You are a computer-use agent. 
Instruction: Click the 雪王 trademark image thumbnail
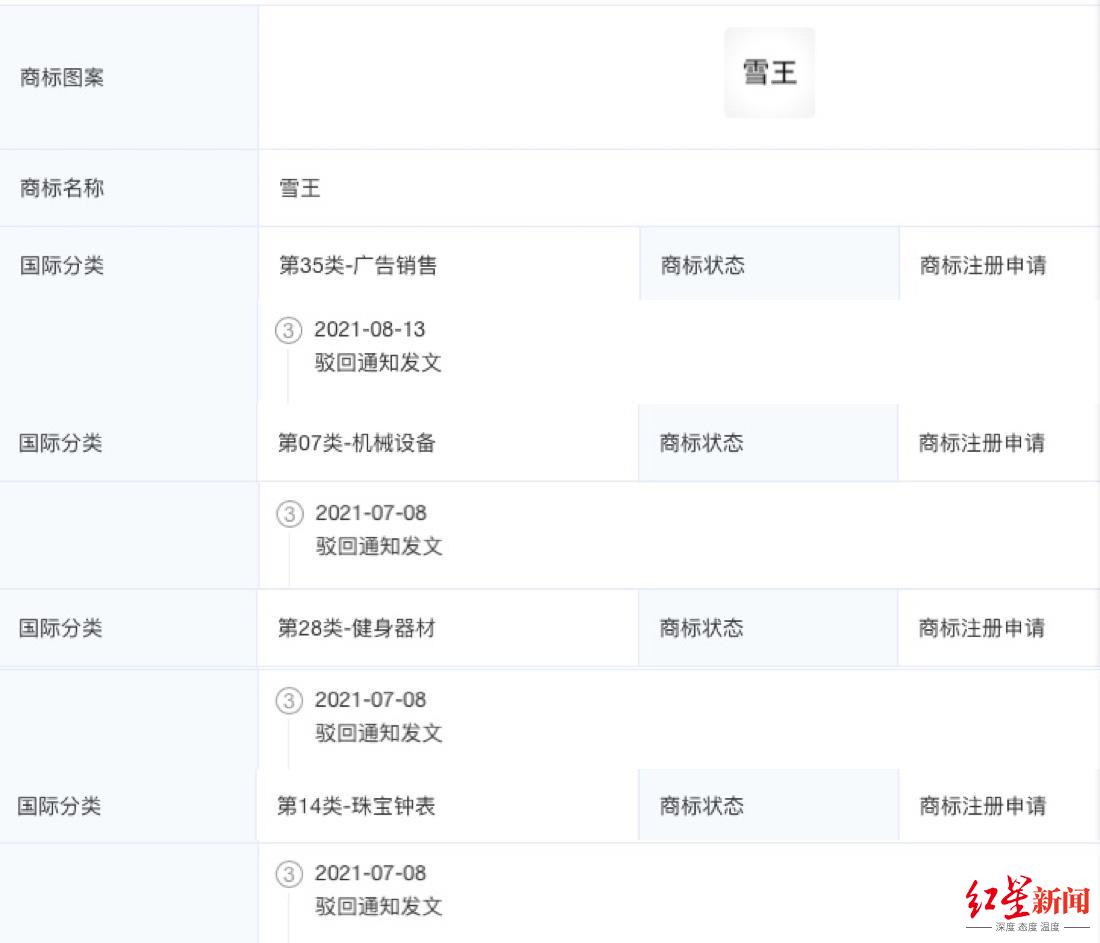coord(769,73)
